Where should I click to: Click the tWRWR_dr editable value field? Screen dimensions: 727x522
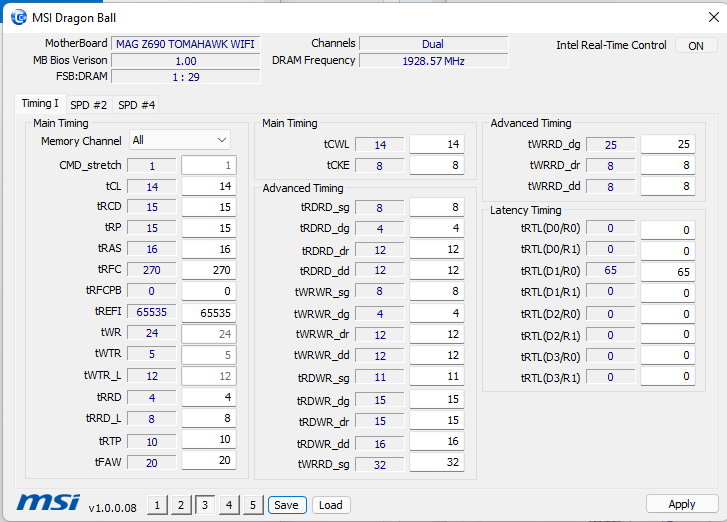[437, 334]
